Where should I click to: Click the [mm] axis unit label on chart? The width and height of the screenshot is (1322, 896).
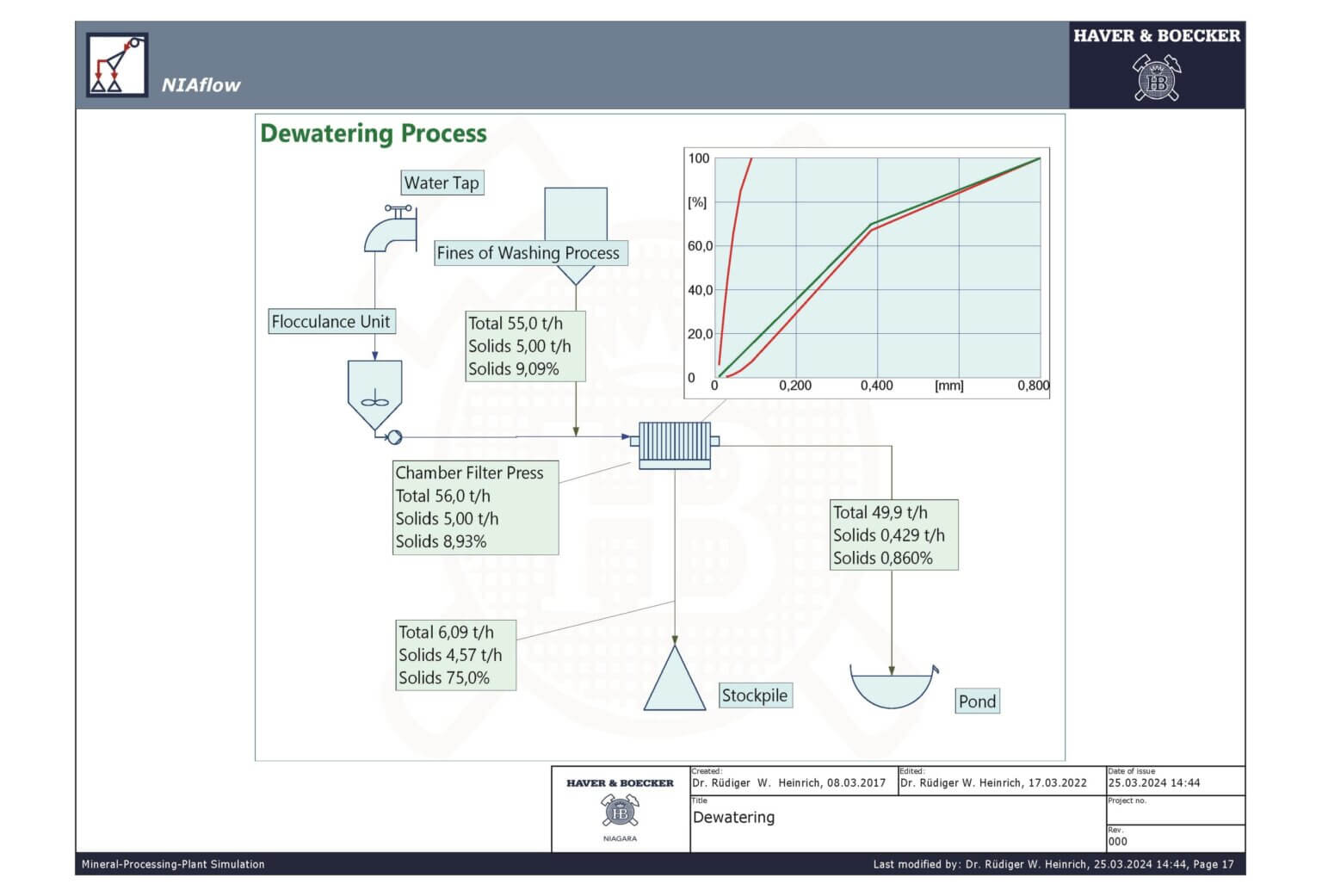pyautogui.click(x=949, y=386)
